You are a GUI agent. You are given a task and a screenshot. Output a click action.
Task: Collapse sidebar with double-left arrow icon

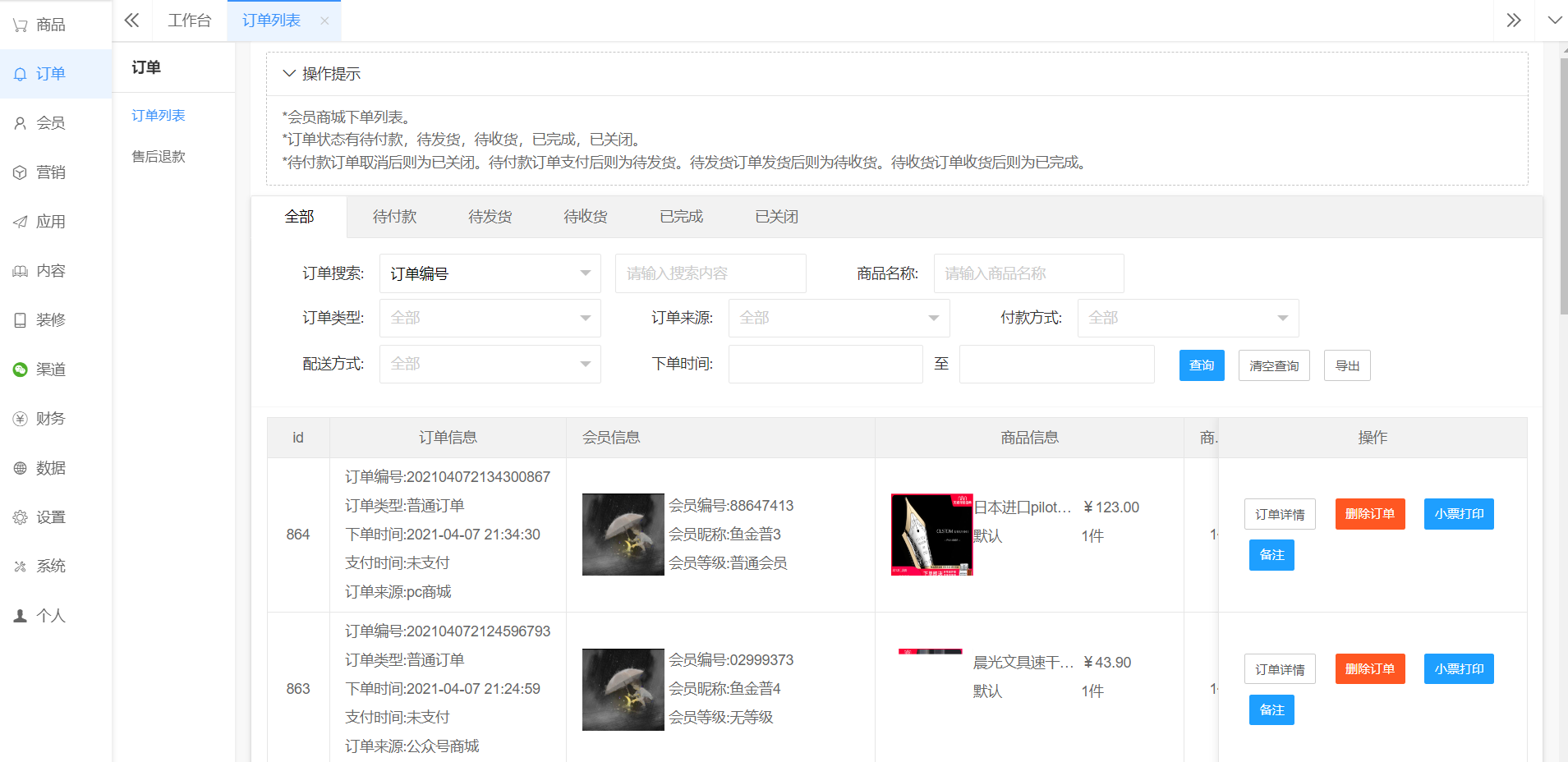(x=131, y=21)
